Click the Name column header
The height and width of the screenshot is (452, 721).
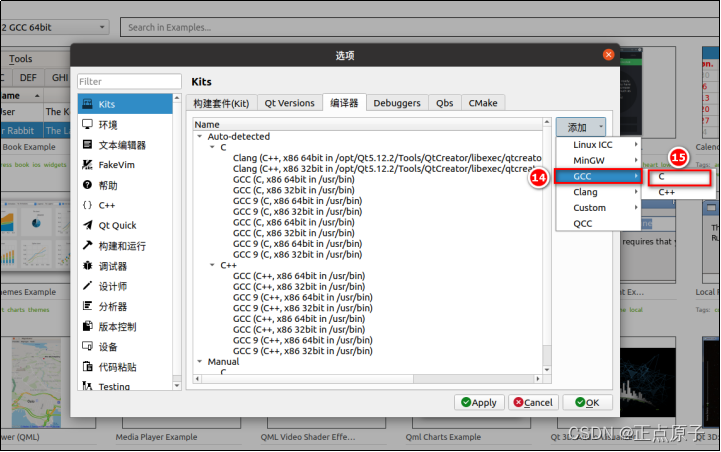click(x=367, y=124)
